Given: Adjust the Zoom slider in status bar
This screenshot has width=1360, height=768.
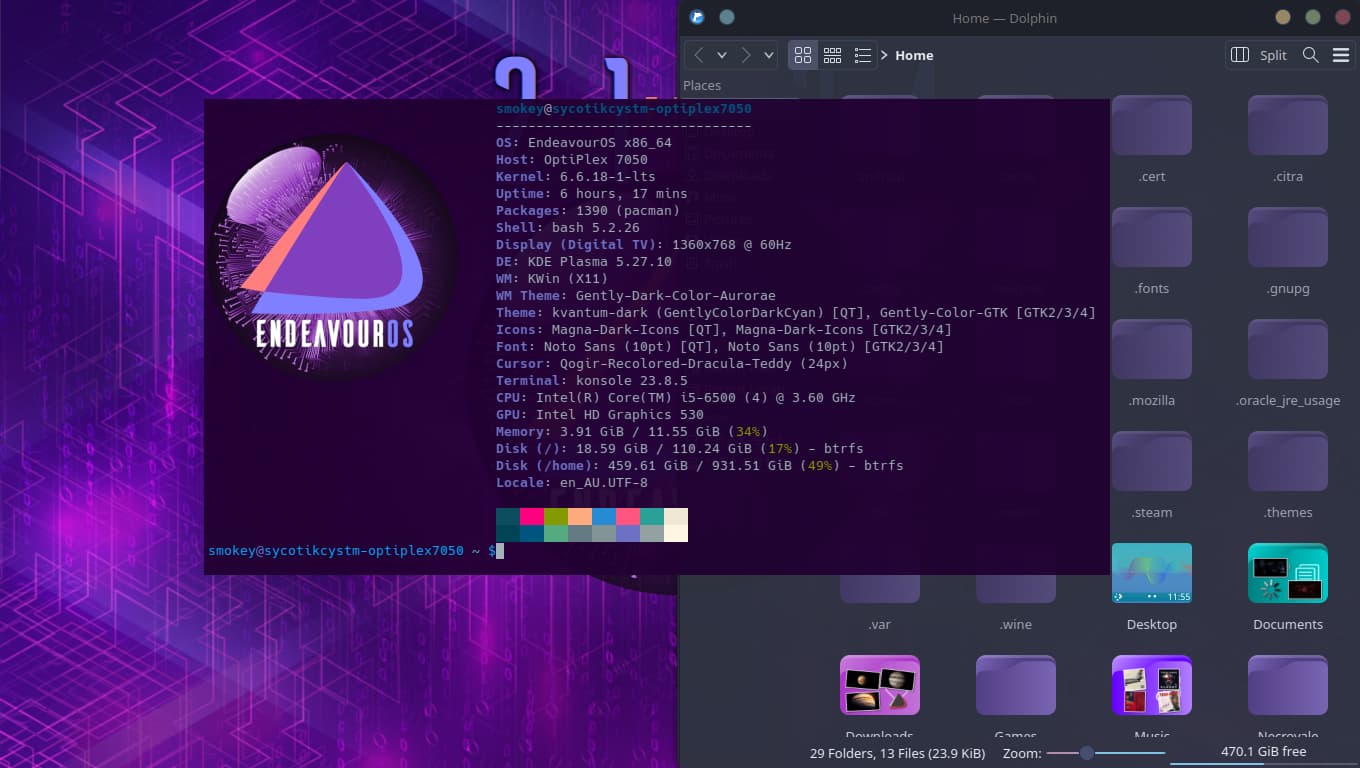Looking at the screenshot, I should (x=1106, y=753).
